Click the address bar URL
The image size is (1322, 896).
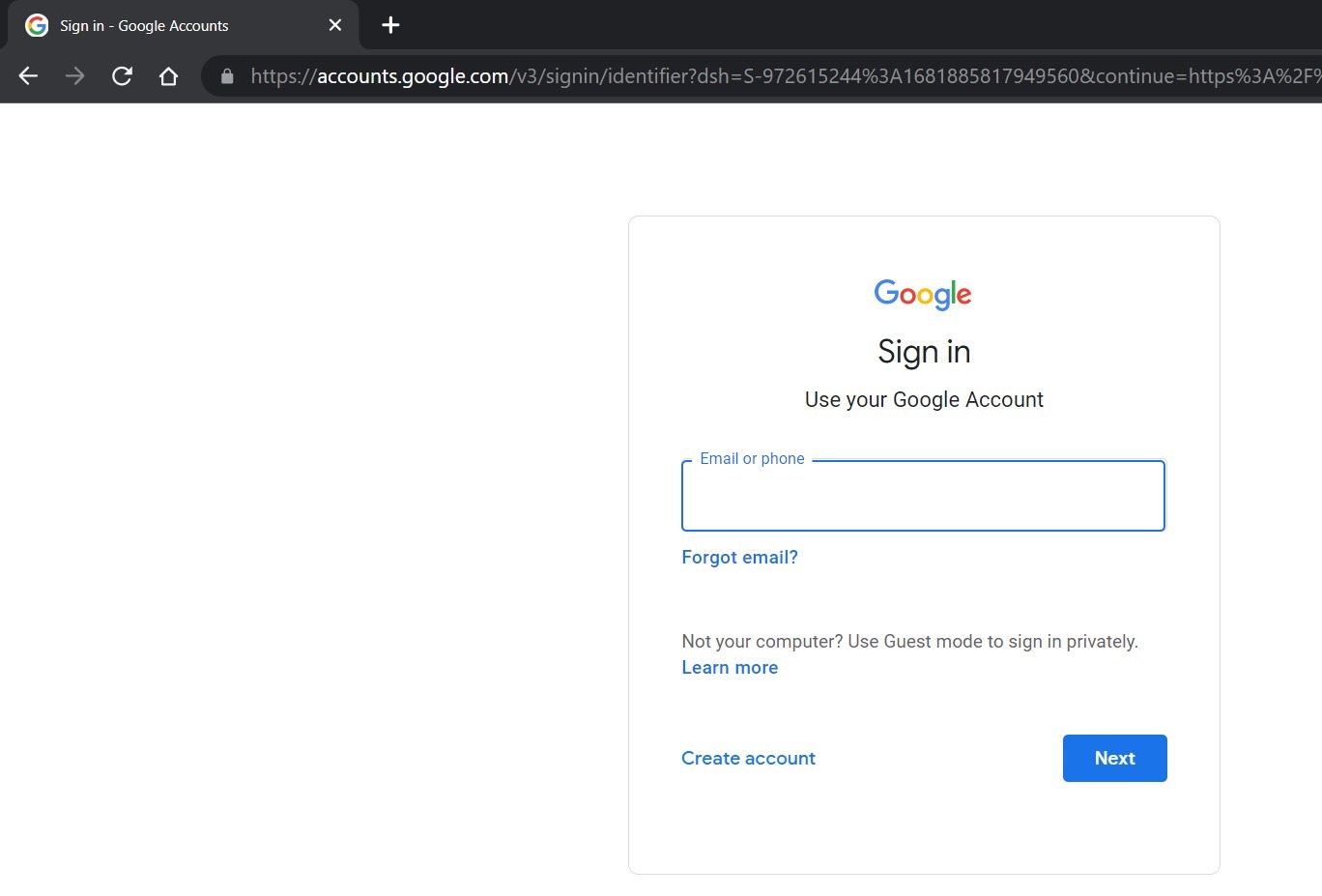pyautogui.click(x=676, y=75)
